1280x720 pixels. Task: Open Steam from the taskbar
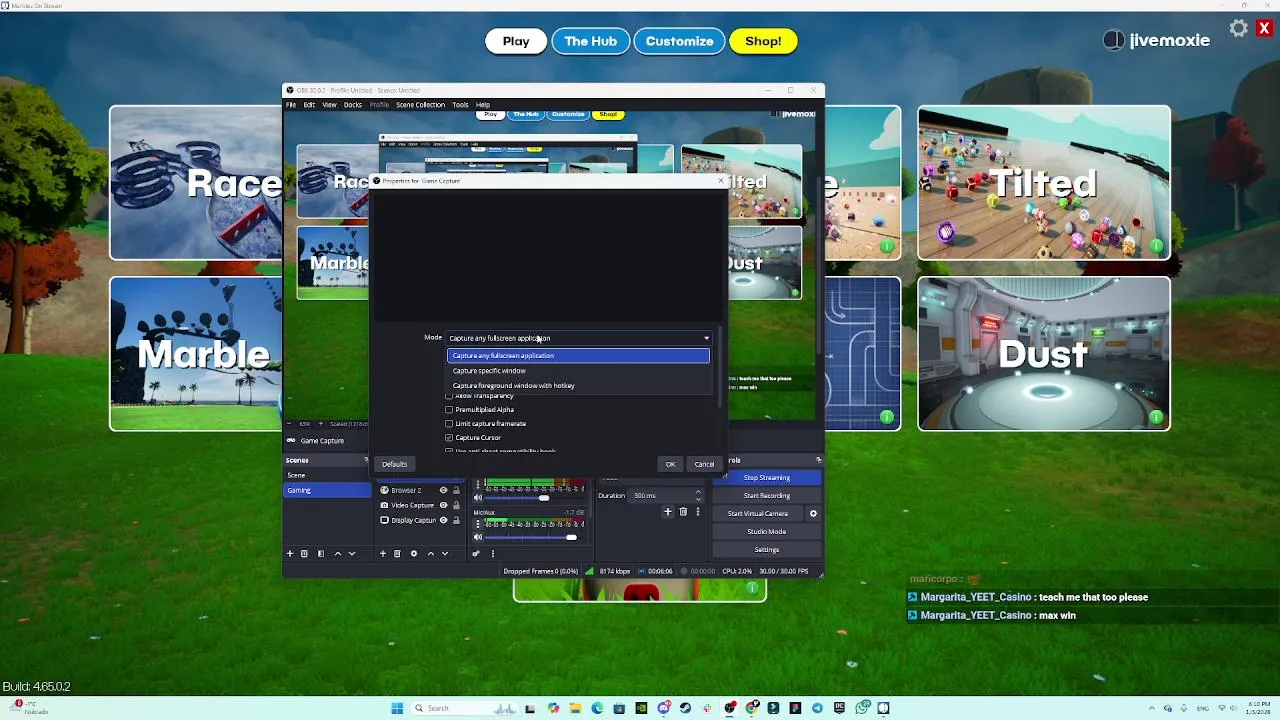(685, 708)
